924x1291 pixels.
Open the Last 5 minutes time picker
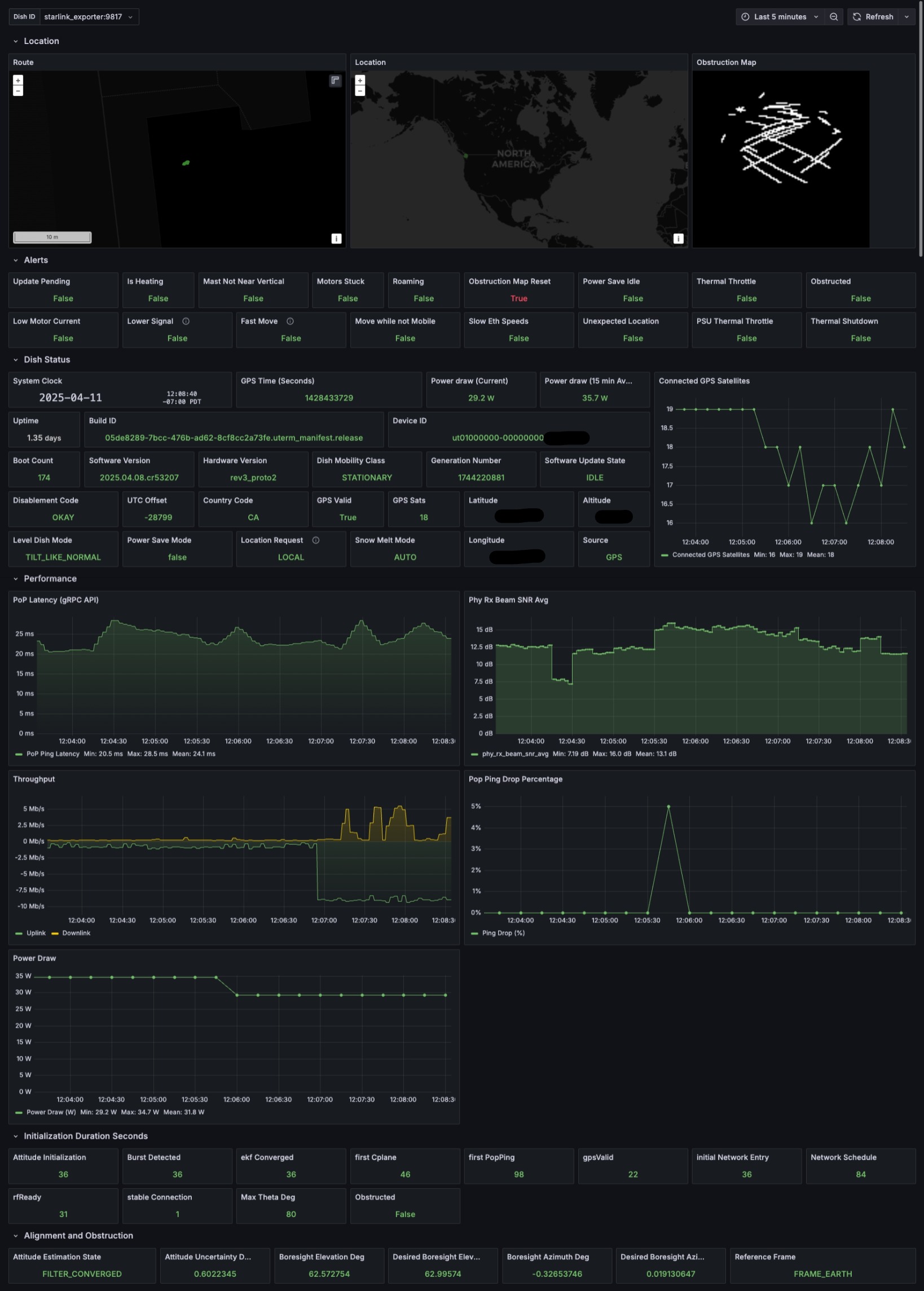coord(780,17)
